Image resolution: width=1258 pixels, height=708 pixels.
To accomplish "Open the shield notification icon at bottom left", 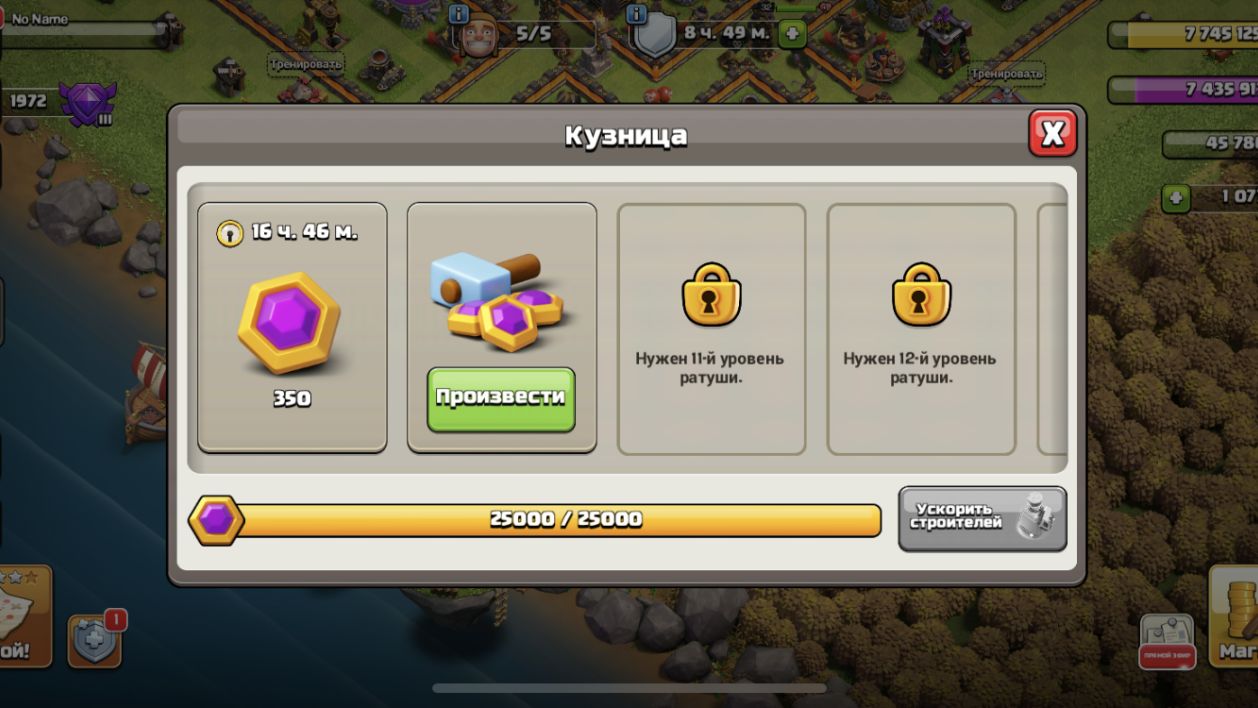I will 95,641.
